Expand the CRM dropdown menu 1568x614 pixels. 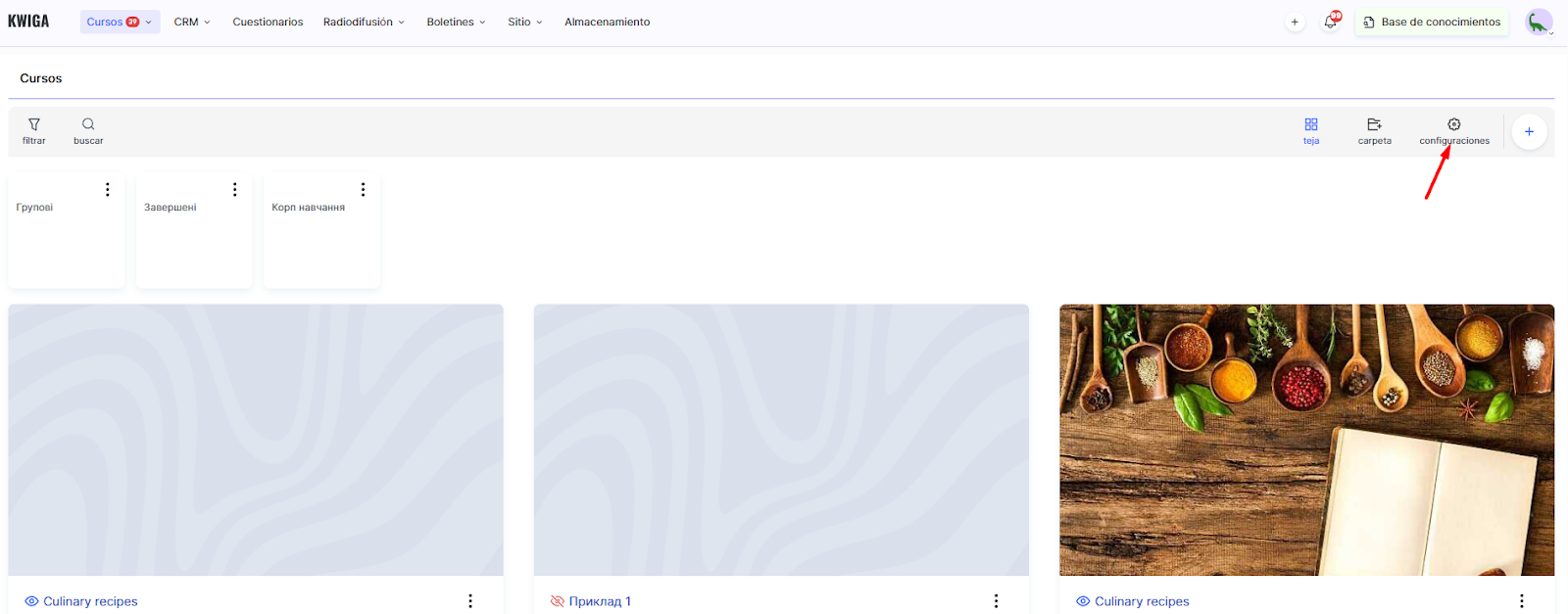pos(192,22)
